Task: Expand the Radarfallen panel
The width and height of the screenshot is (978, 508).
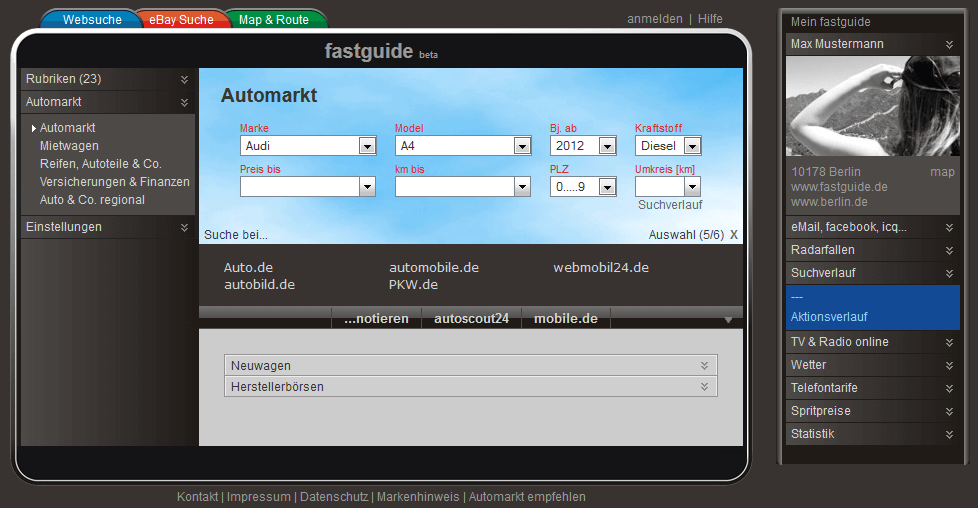Action: [x=873, y=250]
